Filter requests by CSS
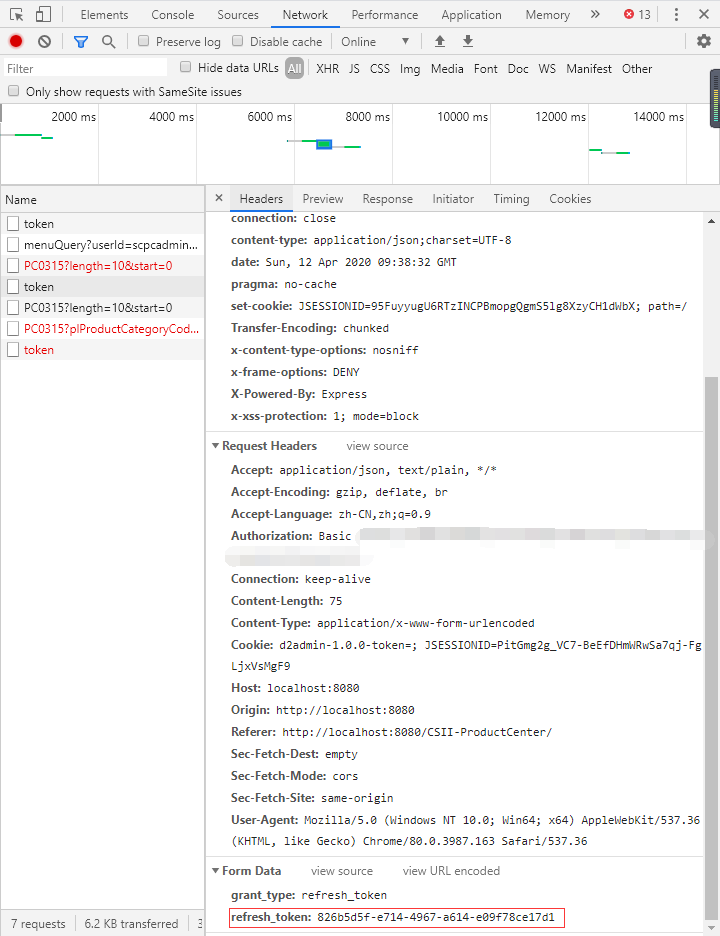720x936 pixels. (380, 69)
